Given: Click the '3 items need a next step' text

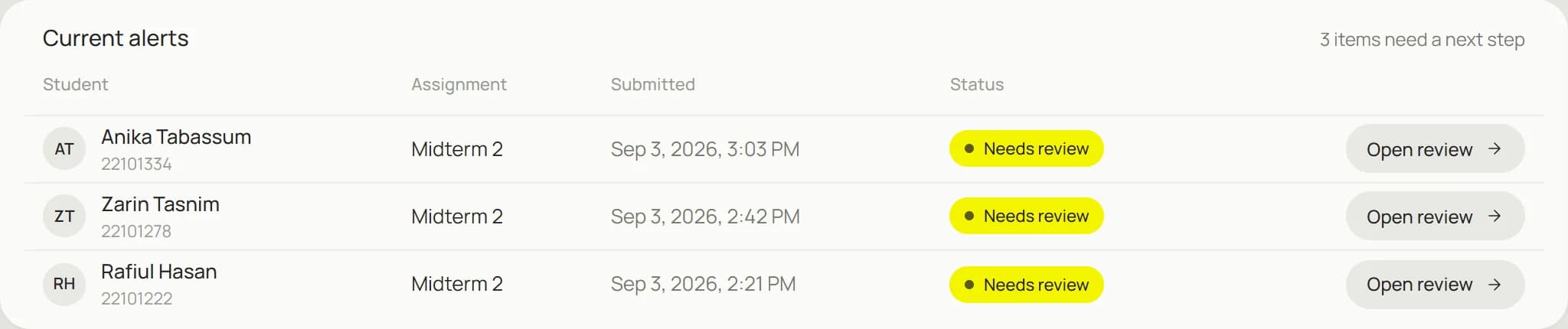Looking at the screenshot, I should point(1422,39).
